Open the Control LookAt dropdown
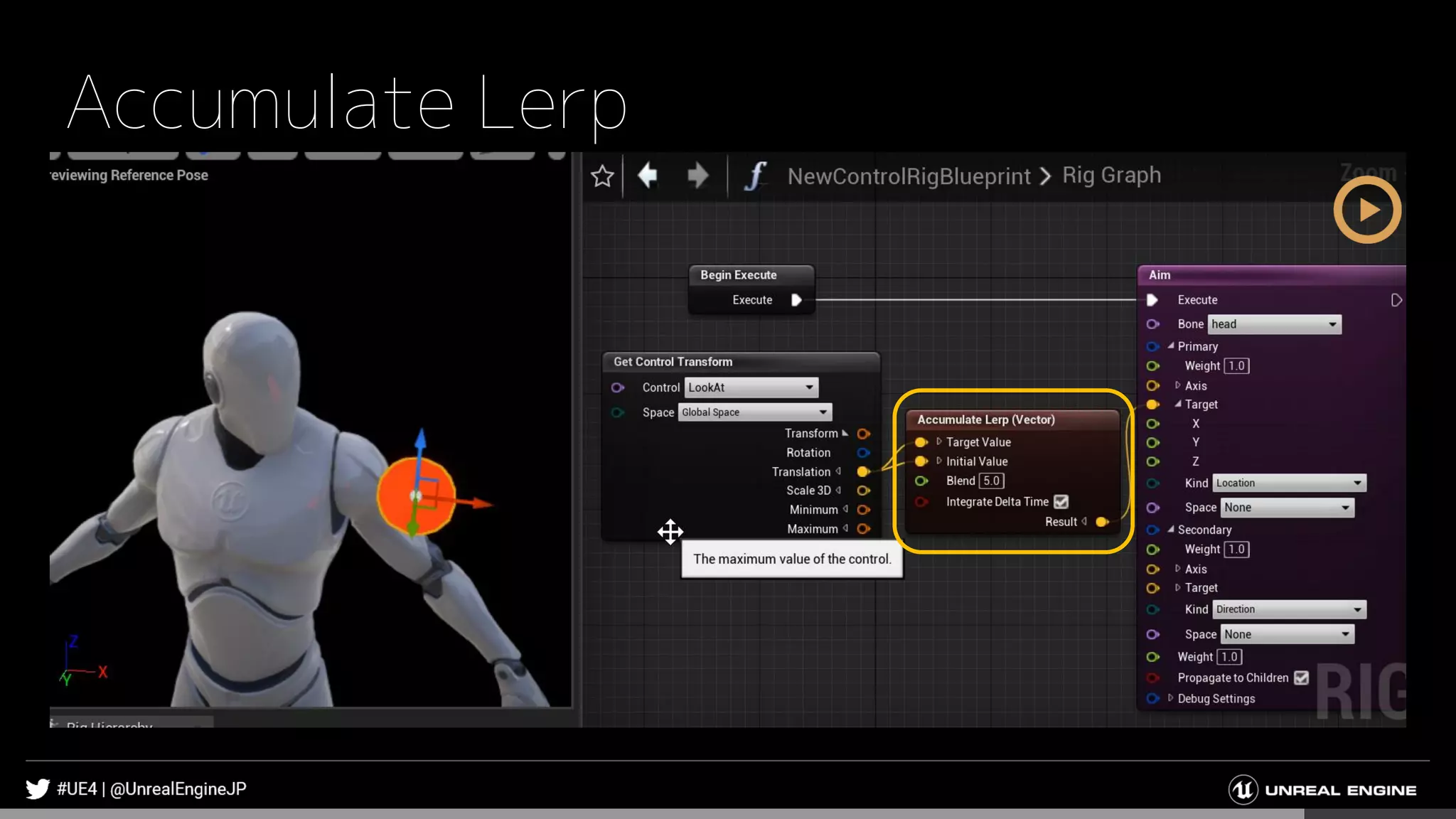The height and width of the screenshot is (819, 1456). tap(751, 387)
